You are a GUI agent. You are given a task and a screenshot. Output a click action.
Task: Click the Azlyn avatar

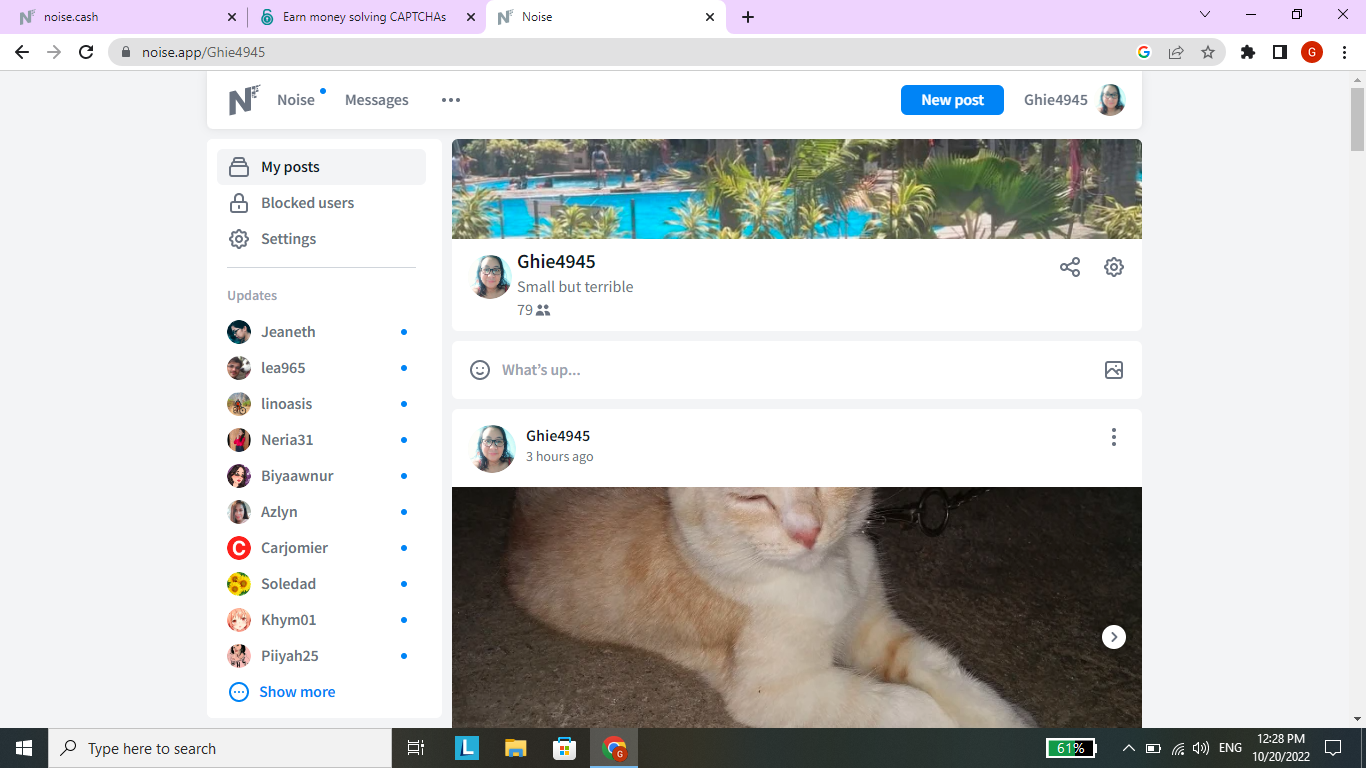(239, 512)
